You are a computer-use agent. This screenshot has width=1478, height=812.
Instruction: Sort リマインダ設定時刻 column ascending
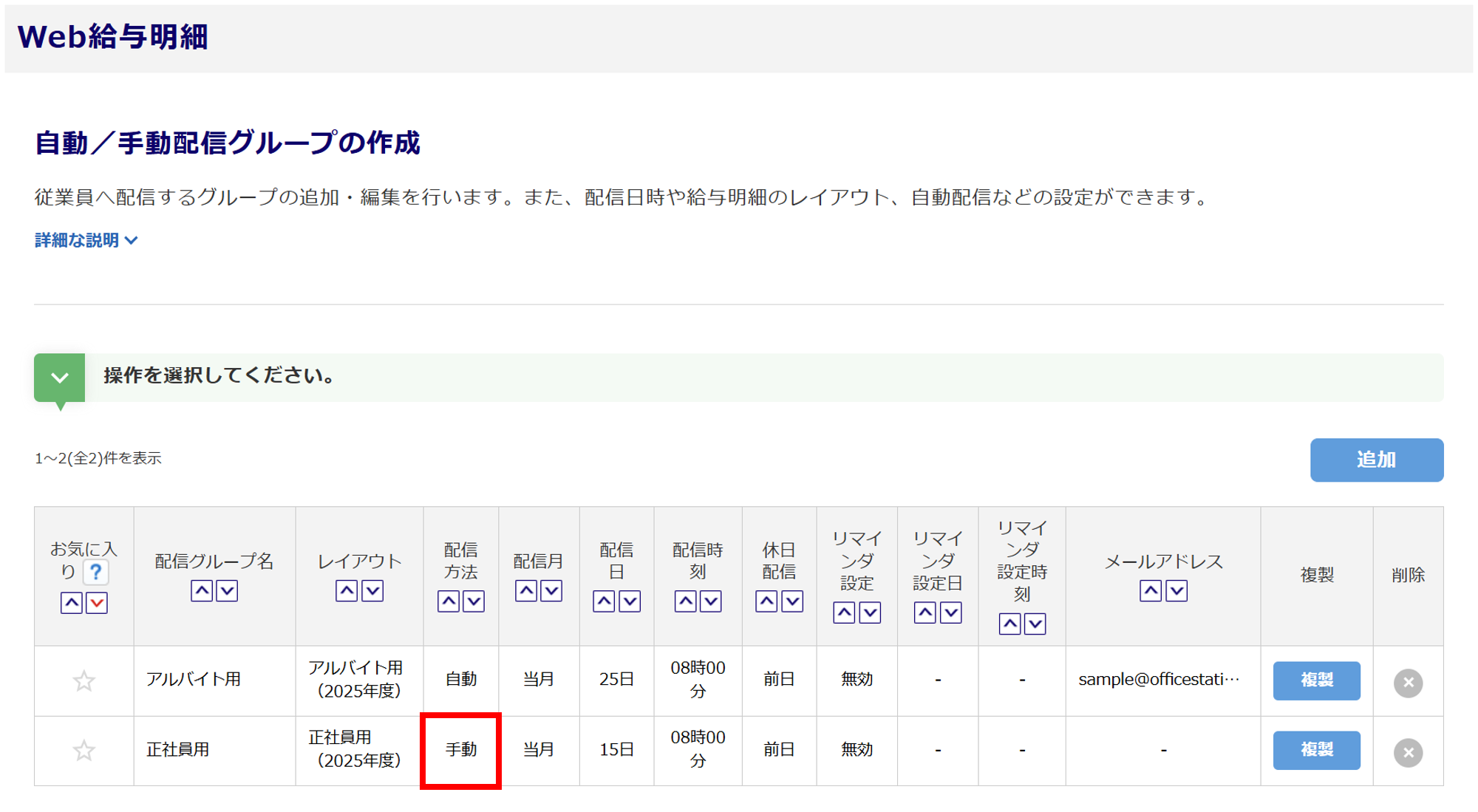pos(1009,624)
